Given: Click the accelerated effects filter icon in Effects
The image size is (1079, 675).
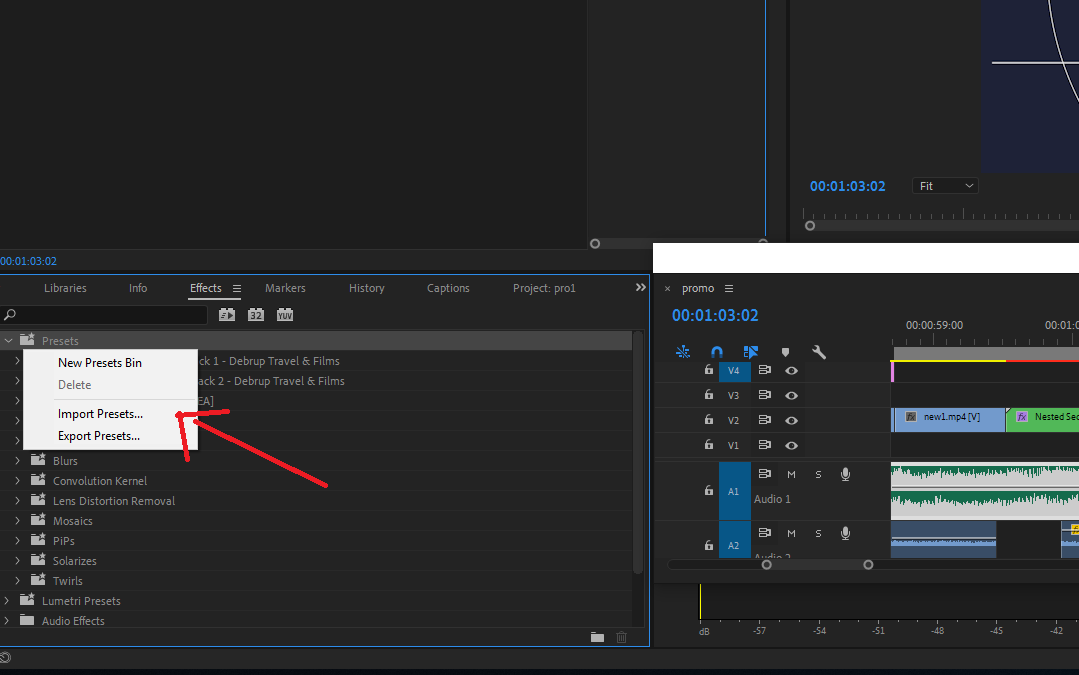Looking at the screenshot, I should coord(227,314).
